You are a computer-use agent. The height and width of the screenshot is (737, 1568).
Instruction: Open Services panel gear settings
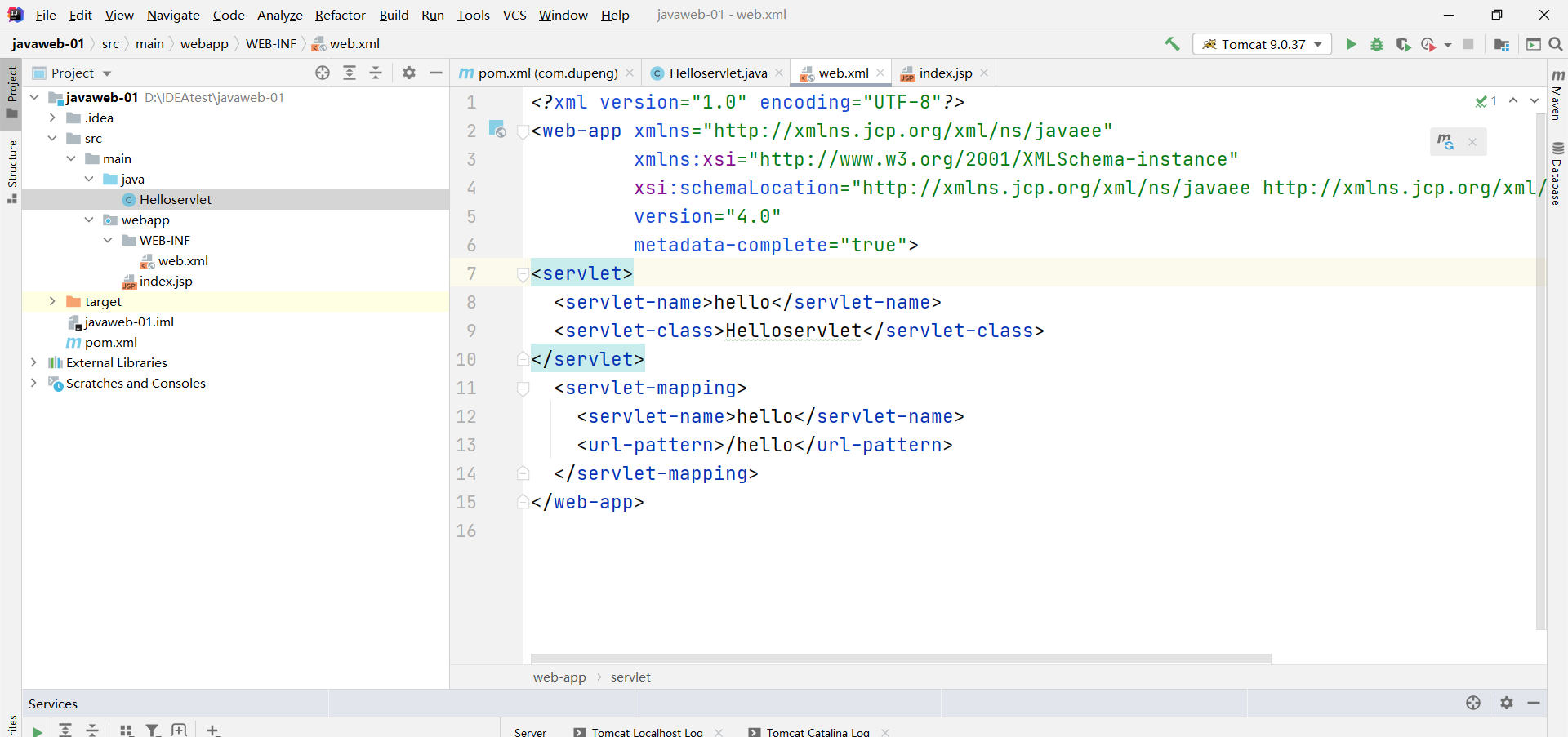[1507, 703]
